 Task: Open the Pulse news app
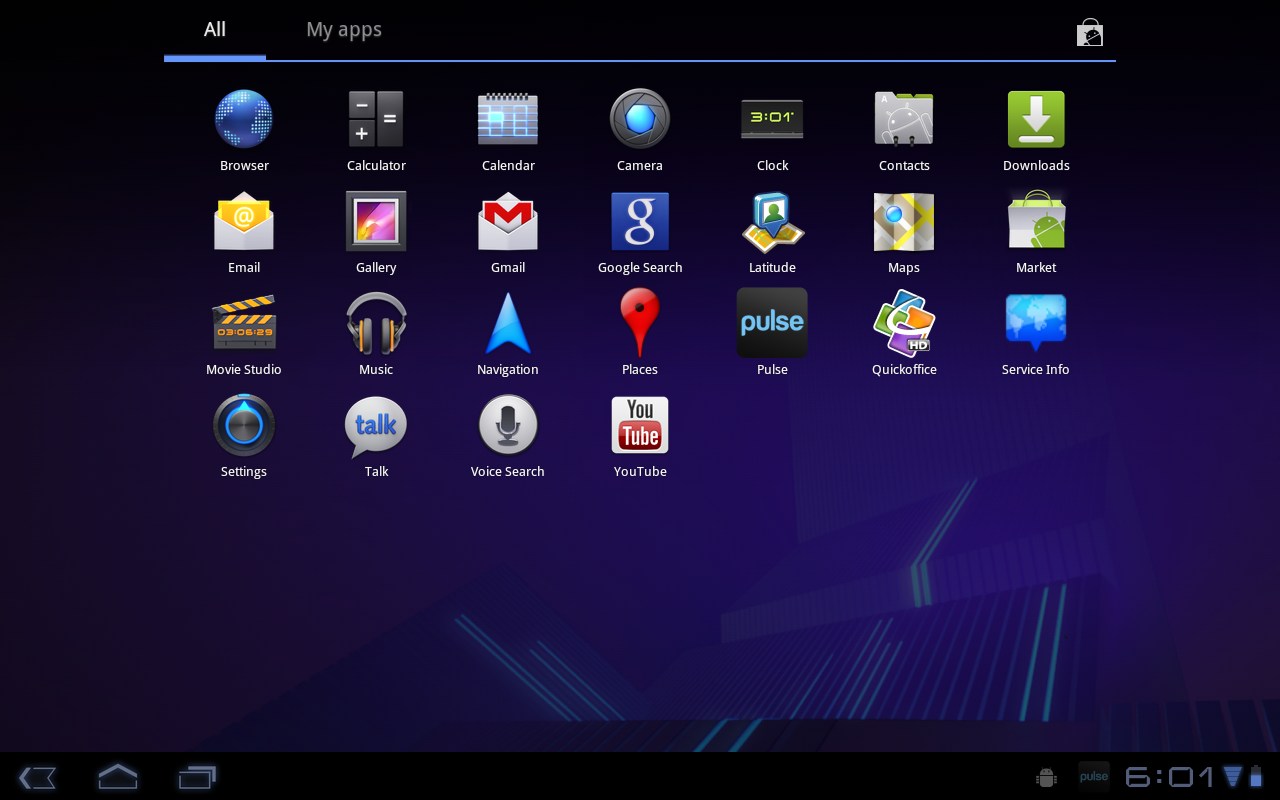[772, 324]
